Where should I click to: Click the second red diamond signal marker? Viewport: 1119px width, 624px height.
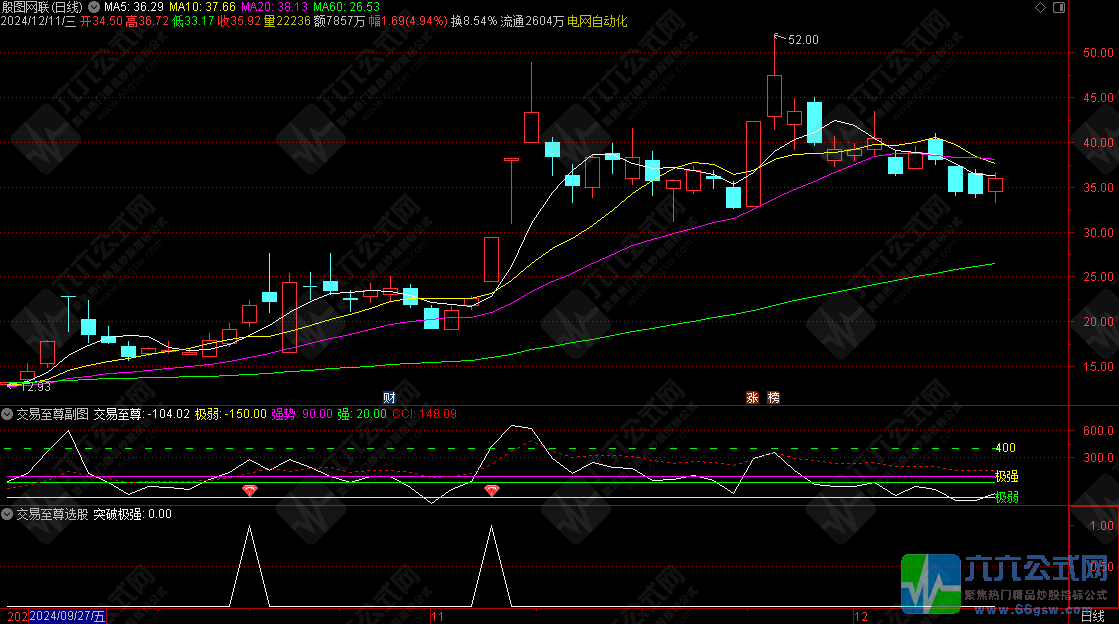tap(491, 490)
